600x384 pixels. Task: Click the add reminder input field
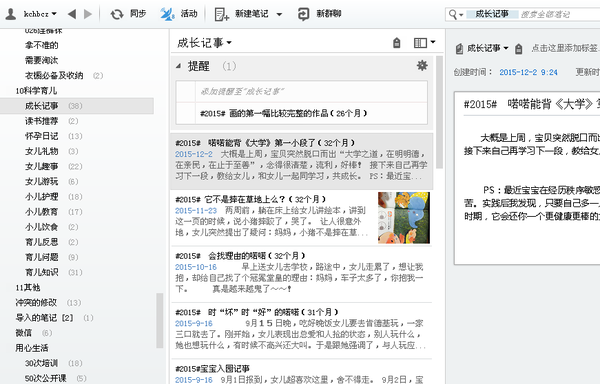(x=311, y=91)
